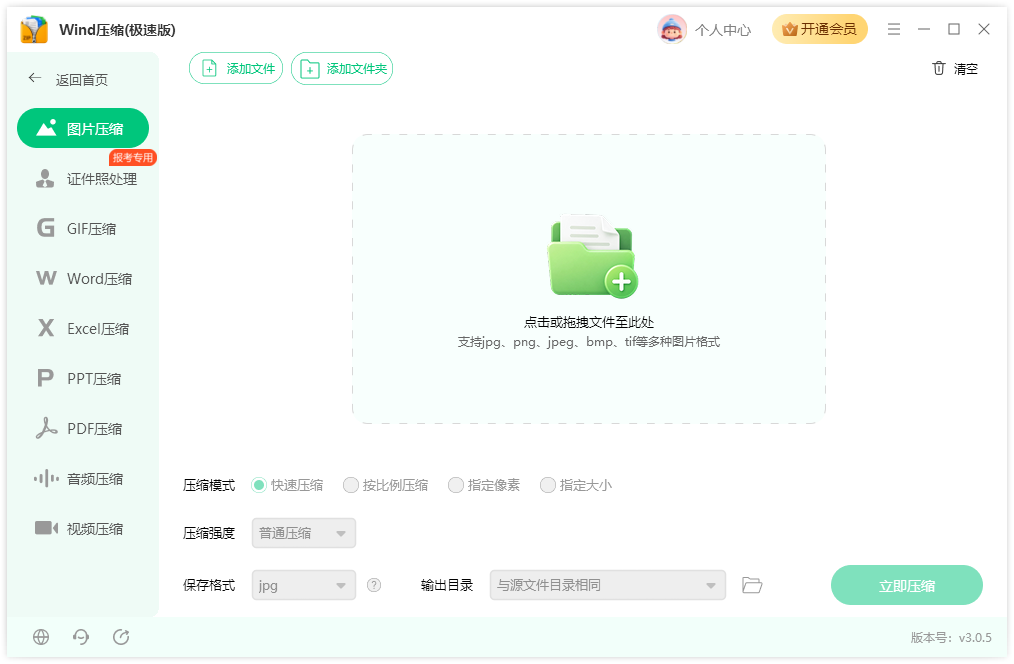The image size is (1014, 664).
Task: Select the 指定像素 radio button
Action: click(x=456, y=485)
